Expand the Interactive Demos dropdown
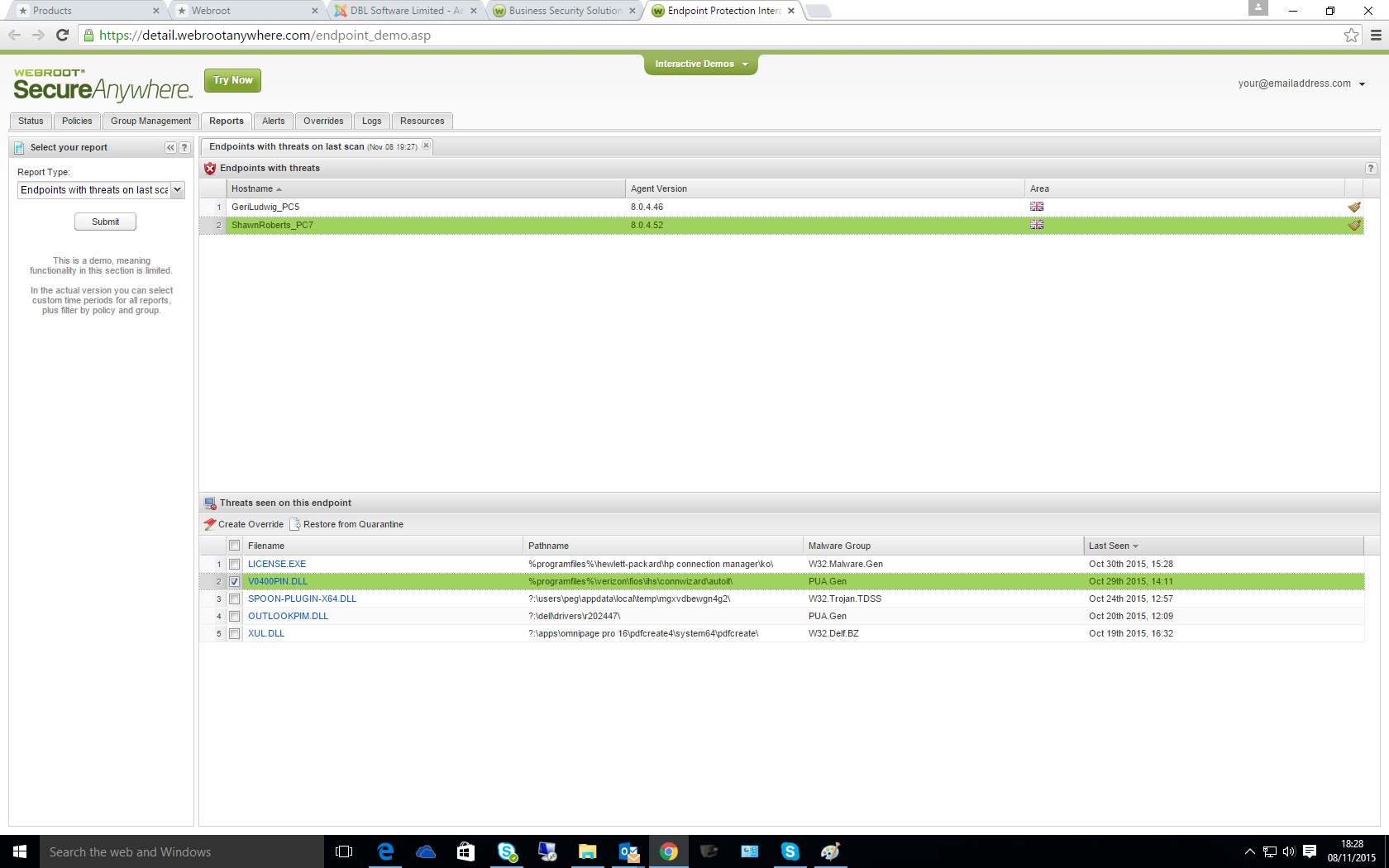 701,64
